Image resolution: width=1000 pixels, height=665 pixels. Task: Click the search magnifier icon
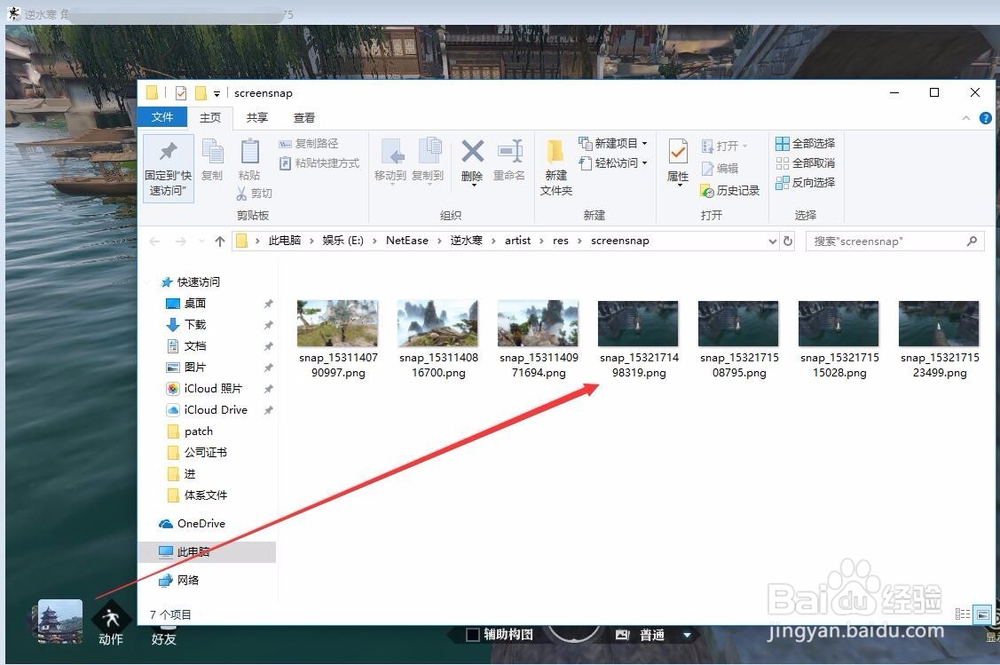tap(972, 241)
